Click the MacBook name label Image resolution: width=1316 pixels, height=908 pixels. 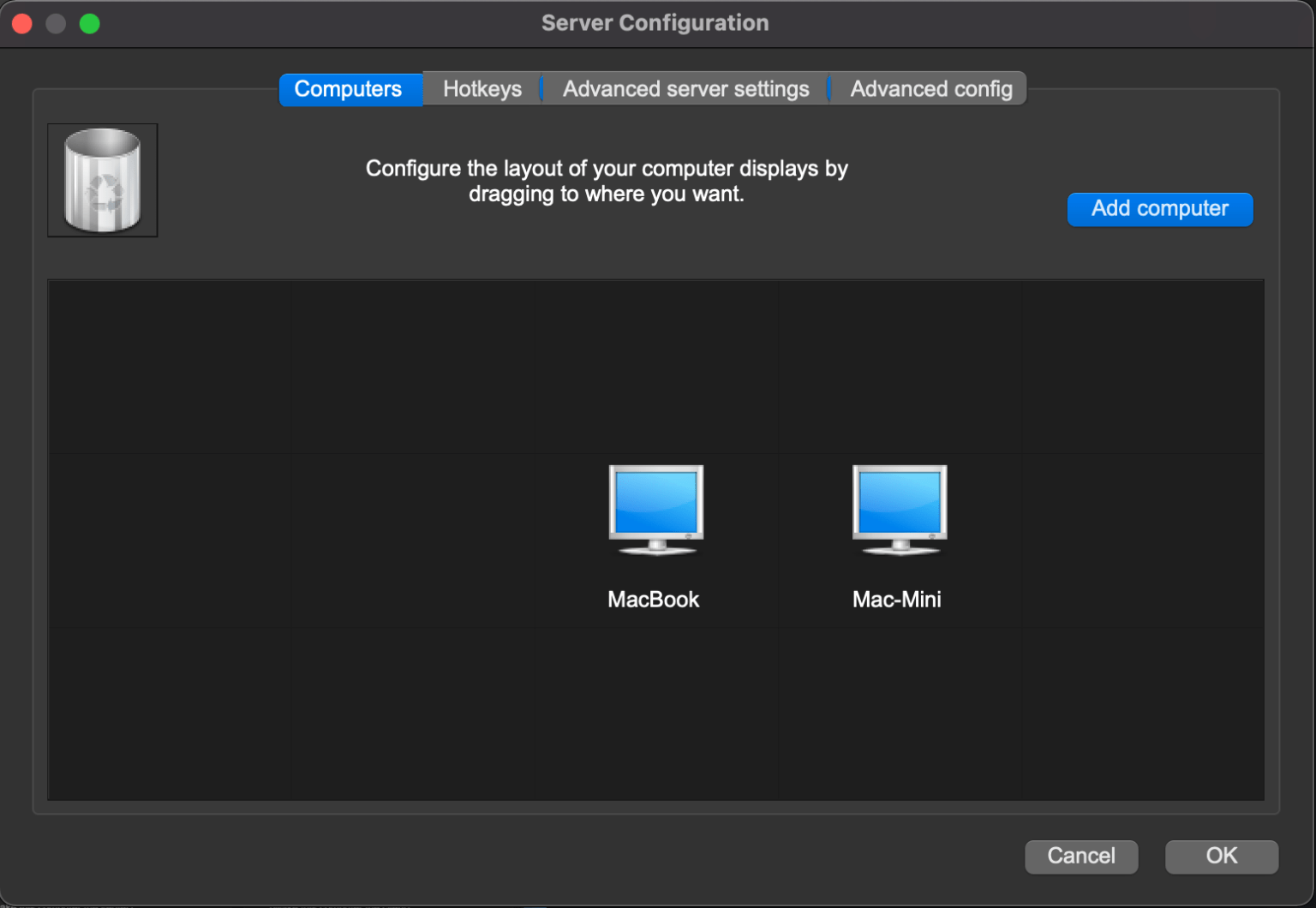653,600
